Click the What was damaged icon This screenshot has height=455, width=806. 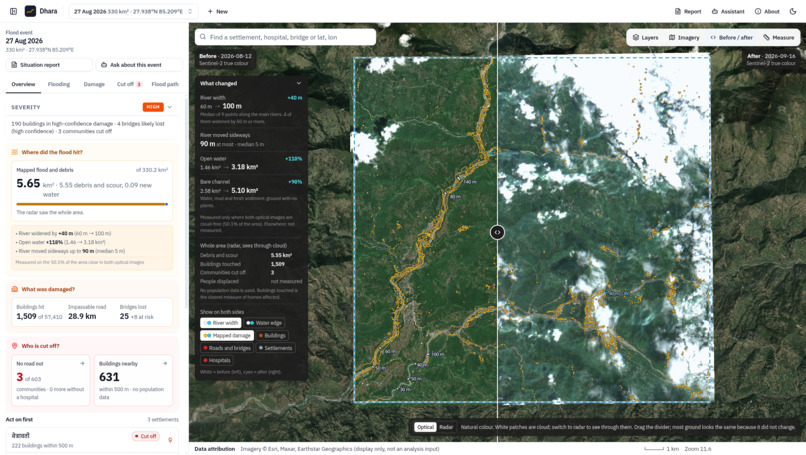[14, 289]
